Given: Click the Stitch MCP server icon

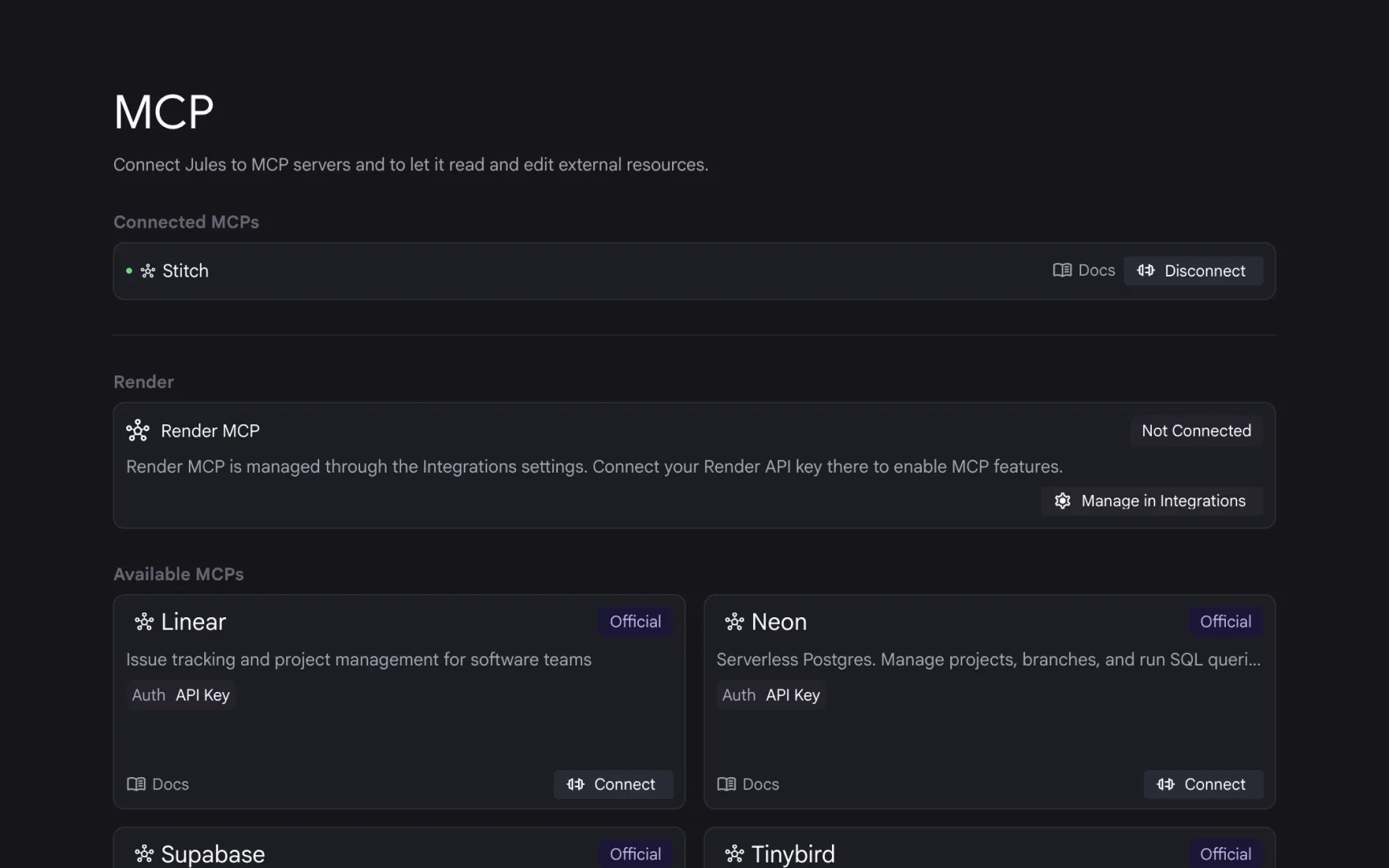Looking at the screenshot, I should [148, 272].
